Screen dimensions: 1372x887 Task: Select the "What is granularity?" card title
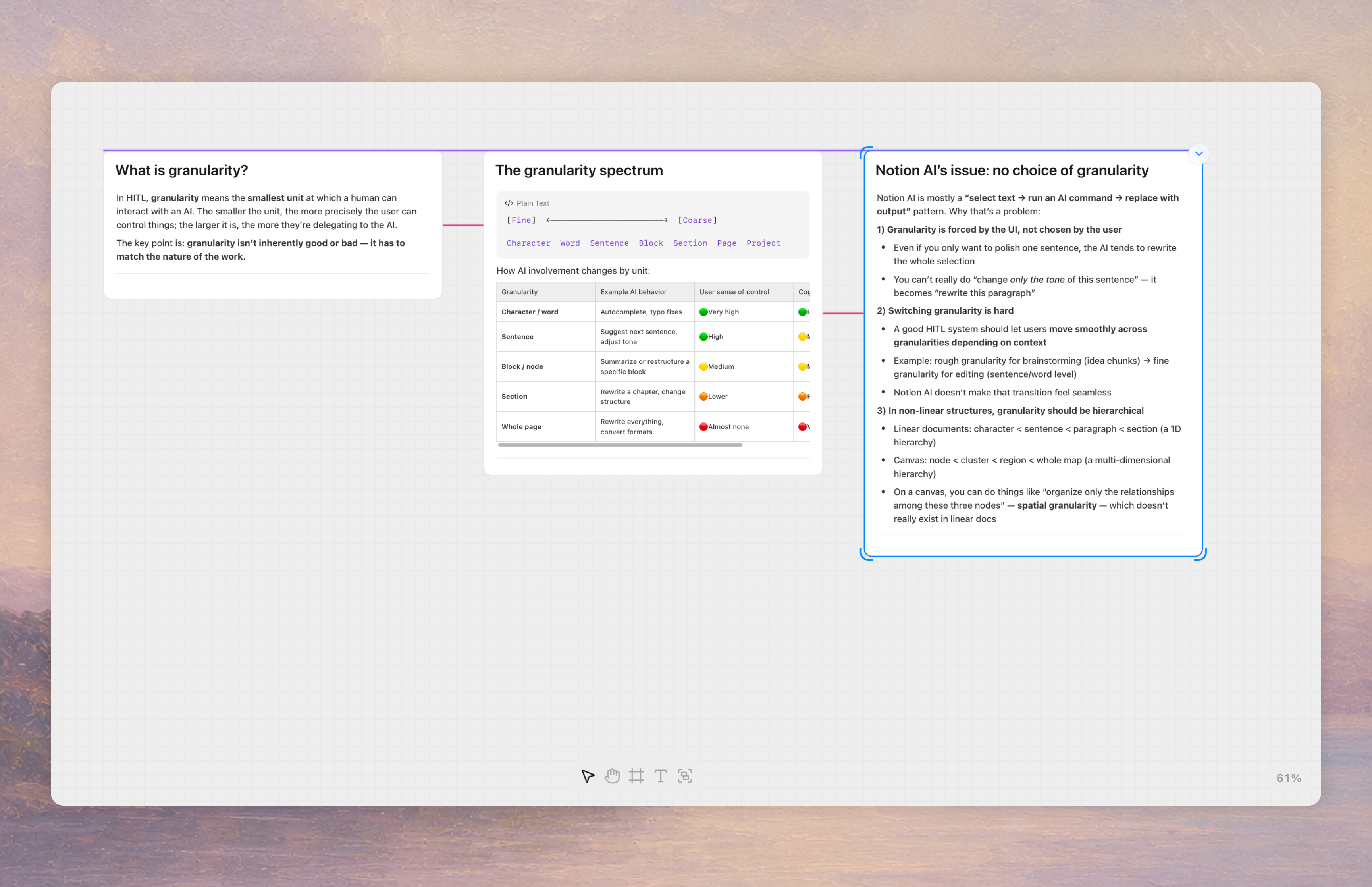click(181, 170)
